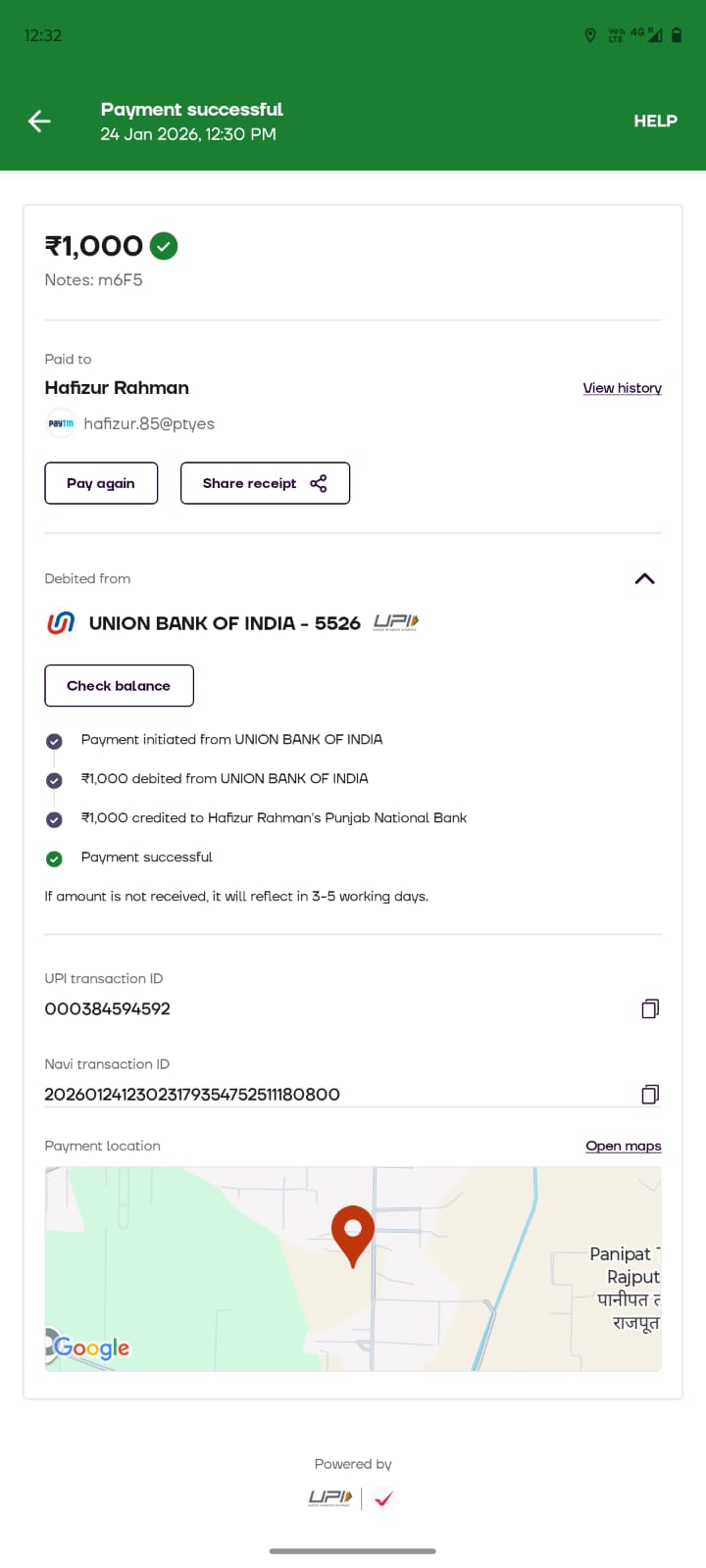
Task: Tap the Paytm icon beside UPI address
Action: [x=61, y=423]
